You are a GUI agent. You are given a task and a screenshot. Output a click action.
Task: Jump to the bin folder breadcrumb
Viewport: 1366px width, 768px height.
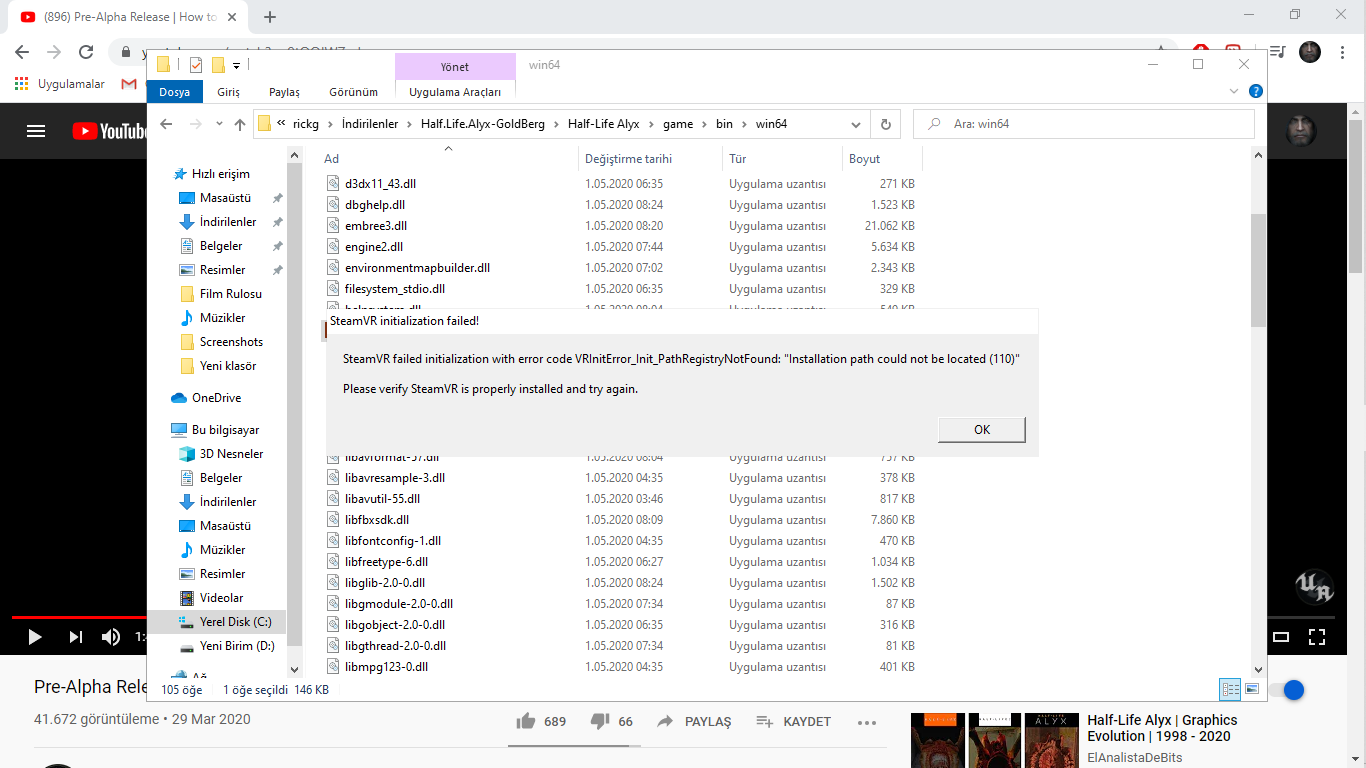pyautogui.click(x=724, y=124)
